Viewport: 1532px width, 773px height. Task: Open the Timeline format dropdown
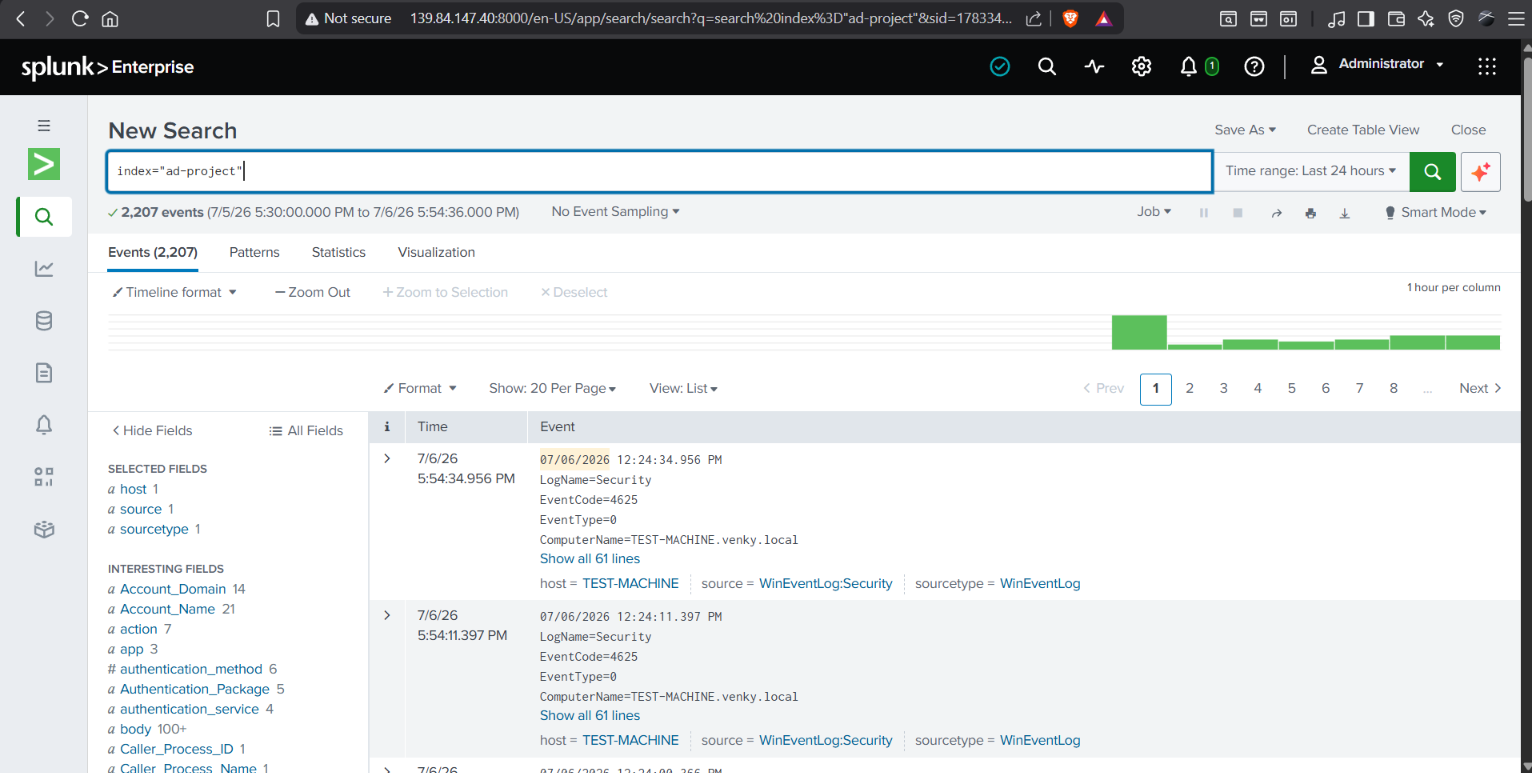(x=174, y=292)
